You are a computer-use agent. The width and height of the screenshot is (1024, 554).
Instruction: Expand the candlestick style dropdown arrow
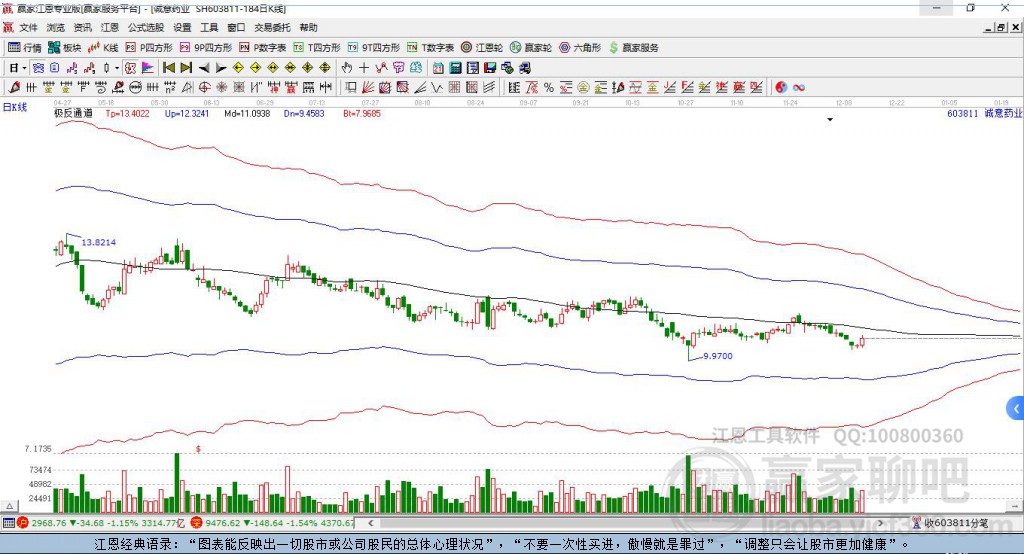click(x=117, y=68)
